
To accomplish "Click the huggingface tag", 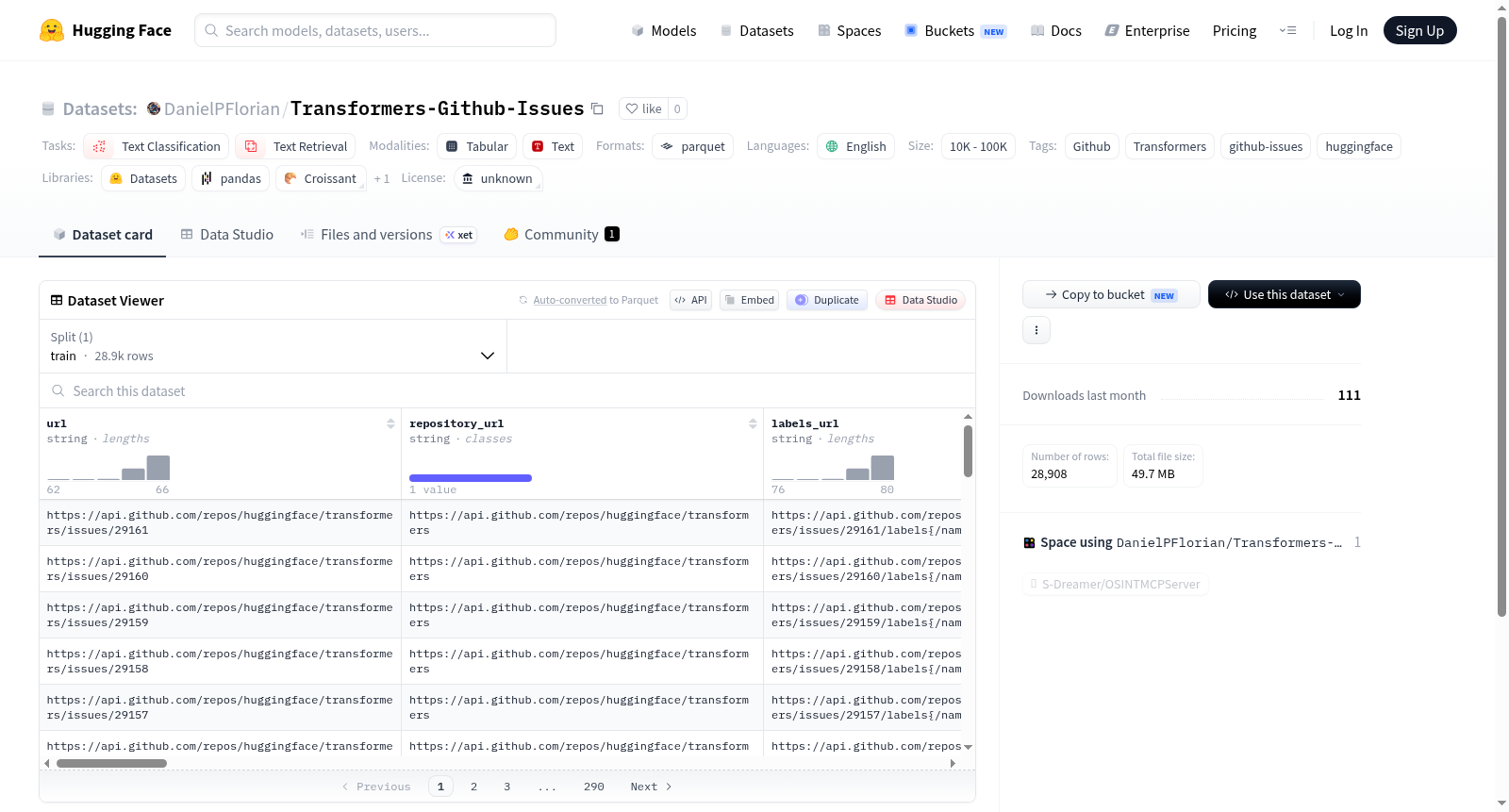I will click(x=1359, y=146).
